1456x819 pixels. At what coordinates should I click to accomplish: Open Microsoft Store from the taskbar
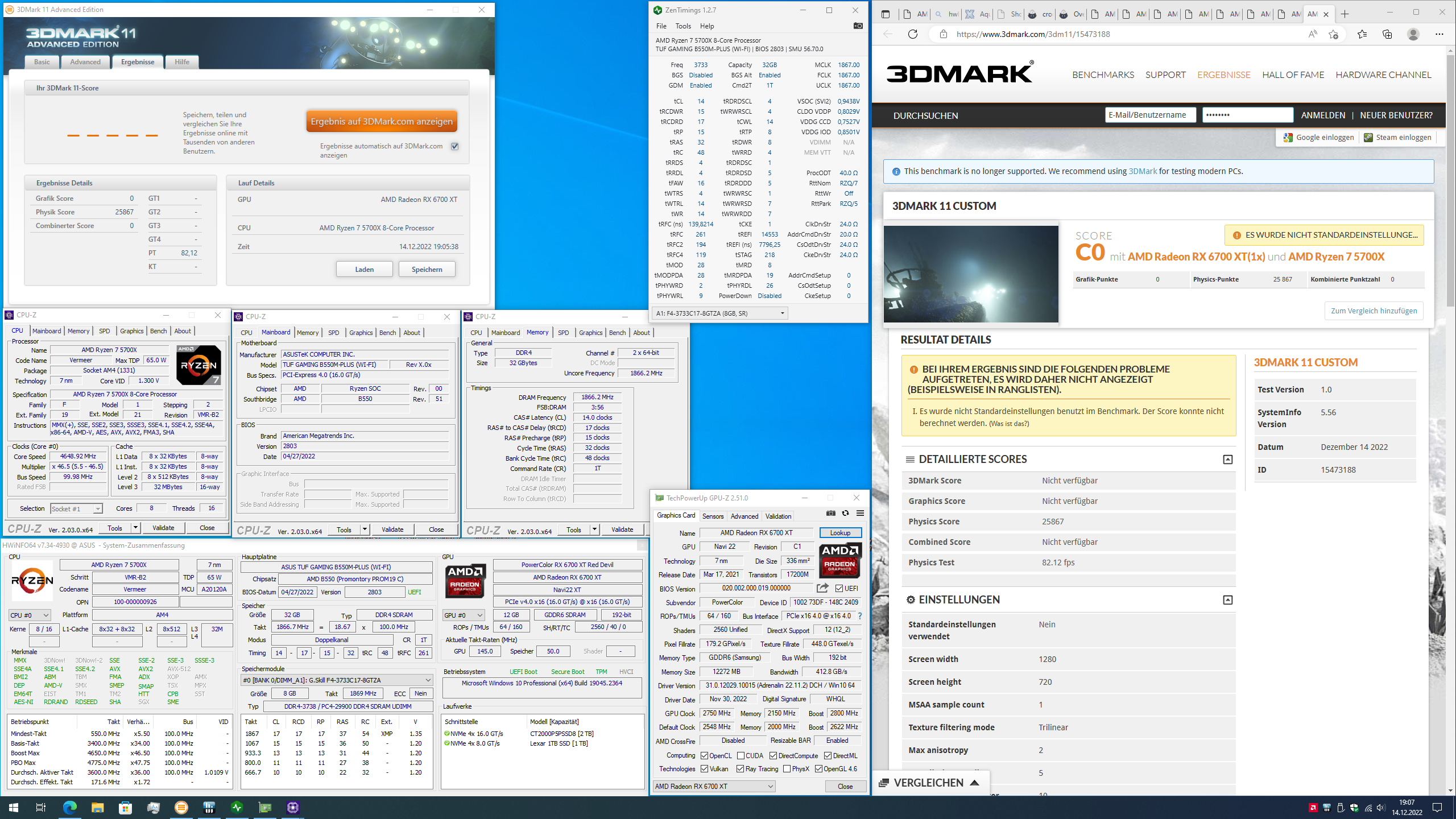[x=125, y=807]
